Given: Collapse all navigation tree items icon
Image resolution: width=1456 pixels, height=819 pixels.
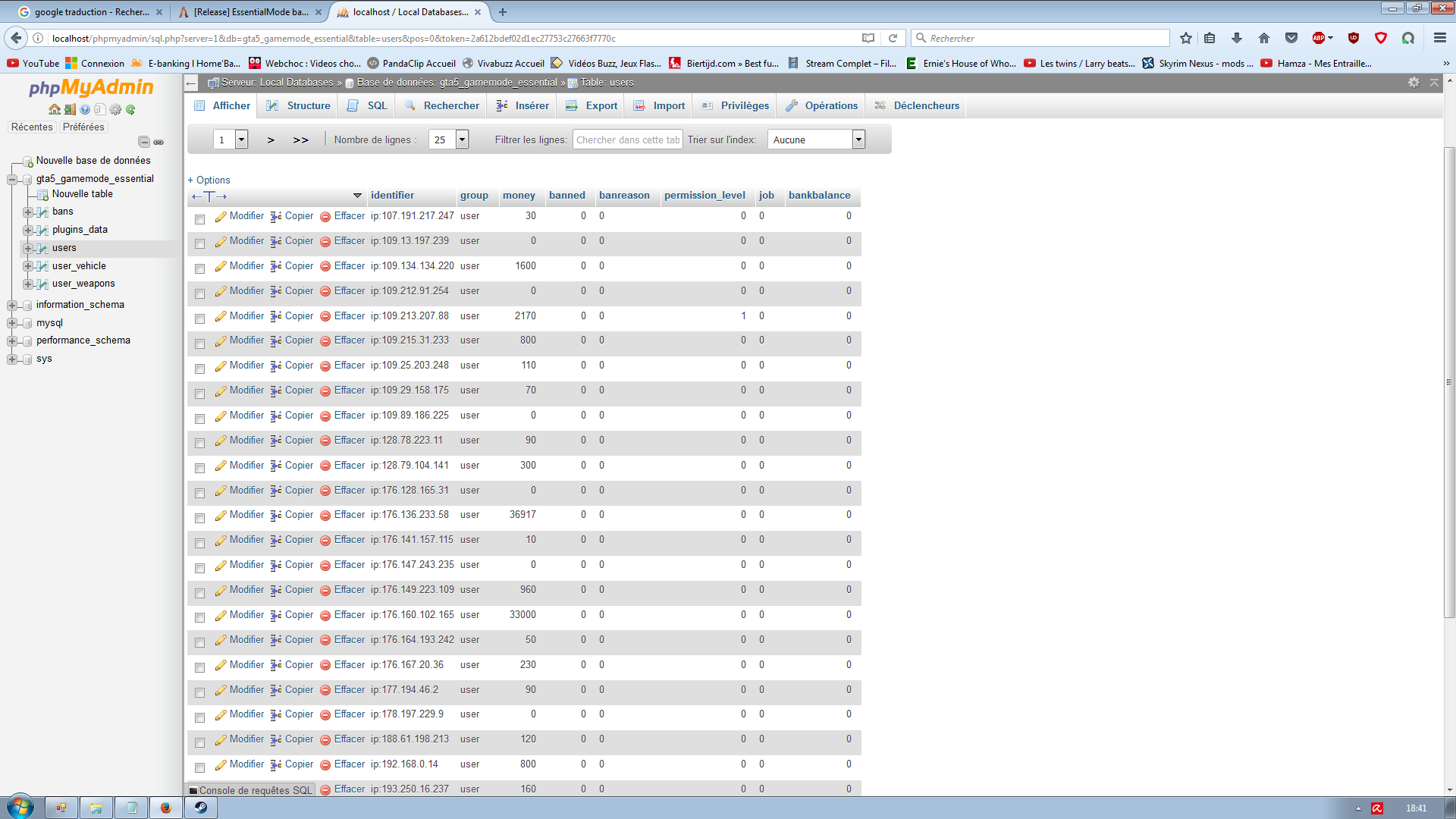Looking at the screenshot, I should tap(143, 142).
